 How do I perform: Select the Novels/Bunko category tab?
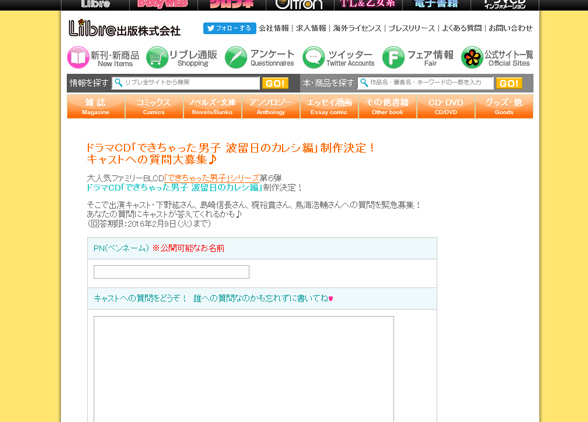pyautogui.click(x=212, y=107)
